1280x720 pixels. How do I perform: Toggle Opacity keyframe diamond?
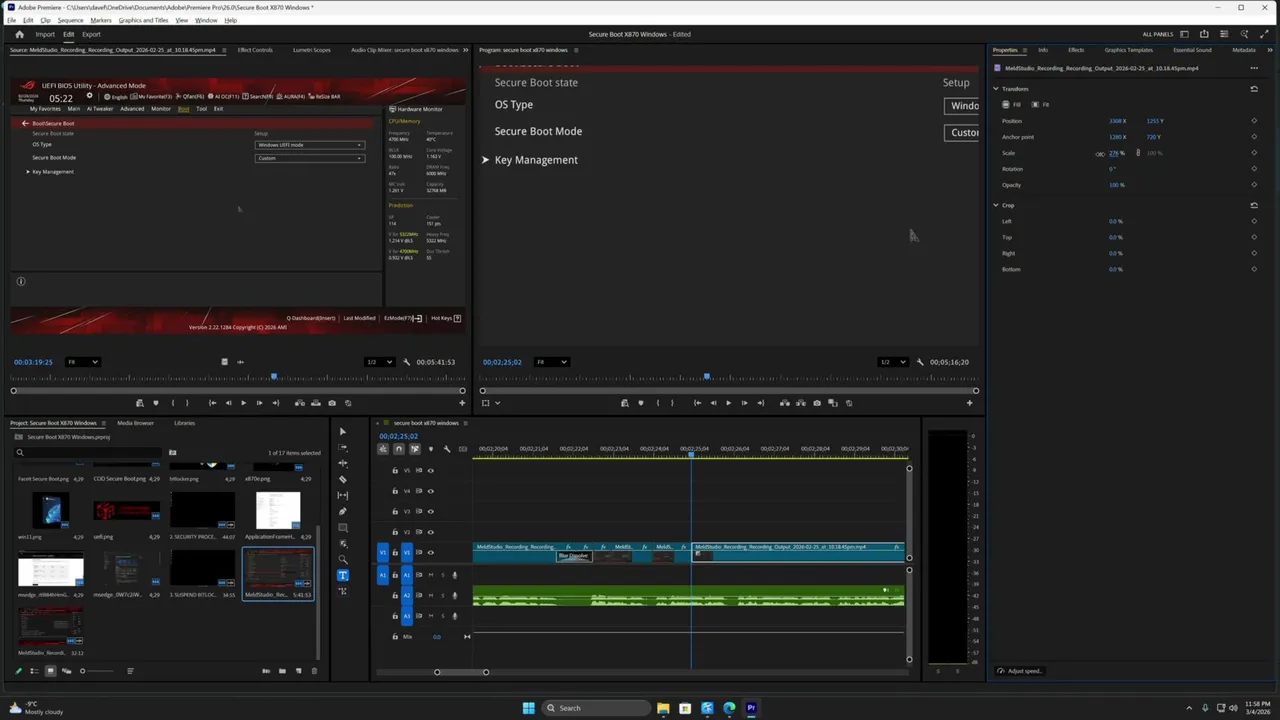click(1254, 185)
